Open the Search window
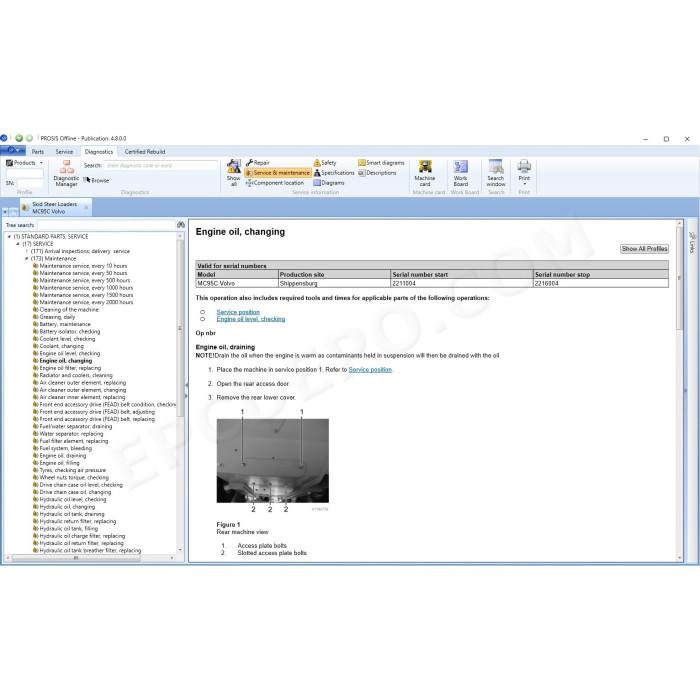 (x=496, y=173)
